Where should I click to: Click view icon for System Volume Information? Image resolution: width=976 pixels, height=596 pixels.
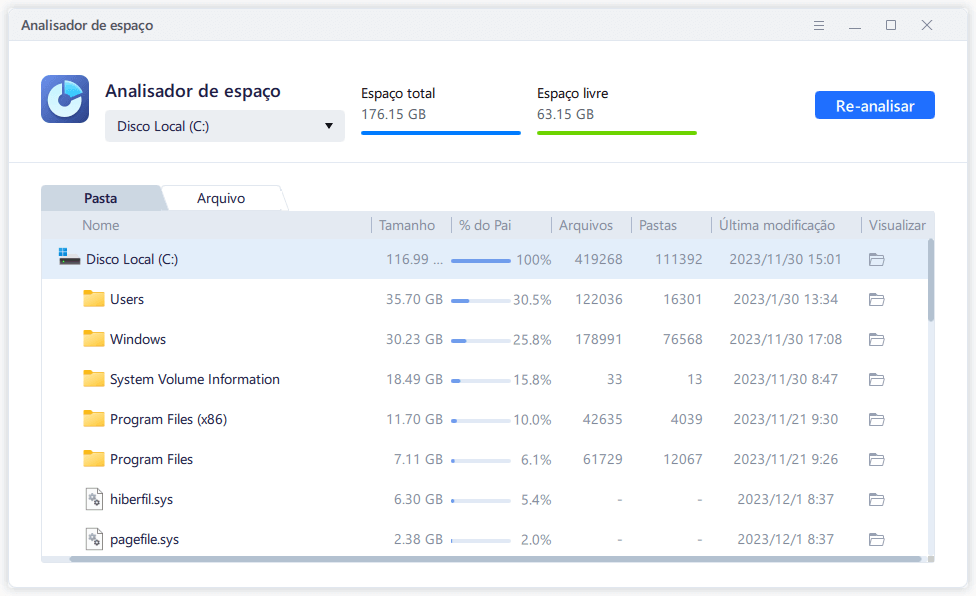pyautogui.click(x=876, y=379)
